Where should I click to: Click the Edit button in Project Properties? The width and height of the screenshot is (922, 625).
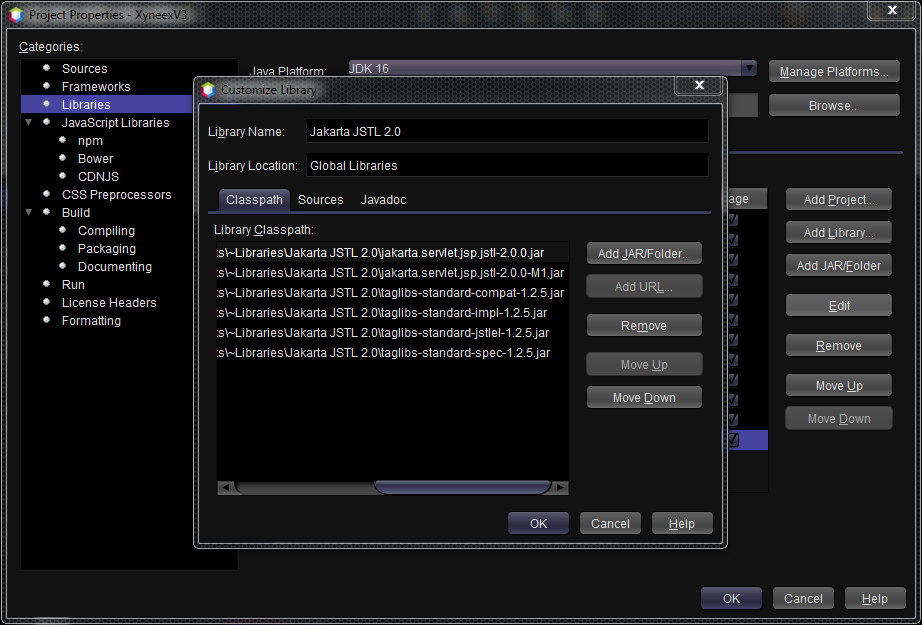(x=839, y=305)
